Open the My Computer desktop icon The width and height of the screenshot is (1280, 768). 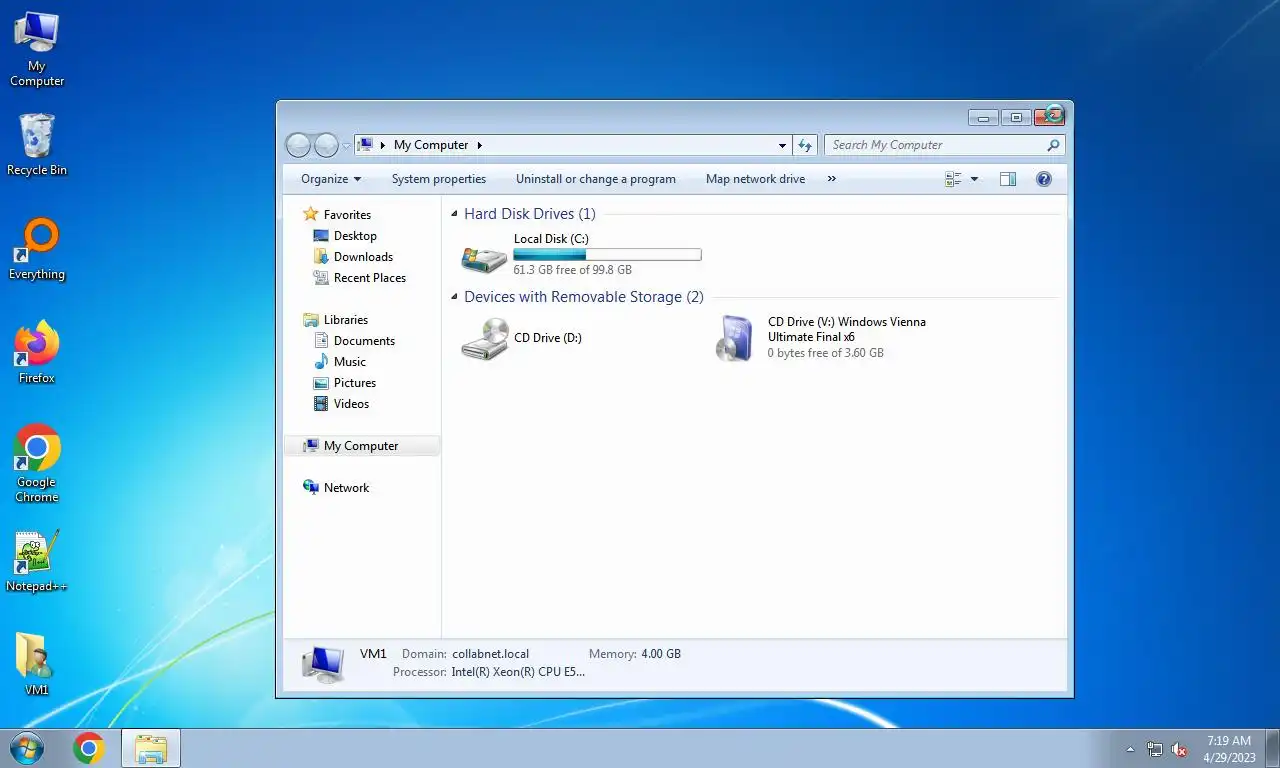[x=37, y=48]
